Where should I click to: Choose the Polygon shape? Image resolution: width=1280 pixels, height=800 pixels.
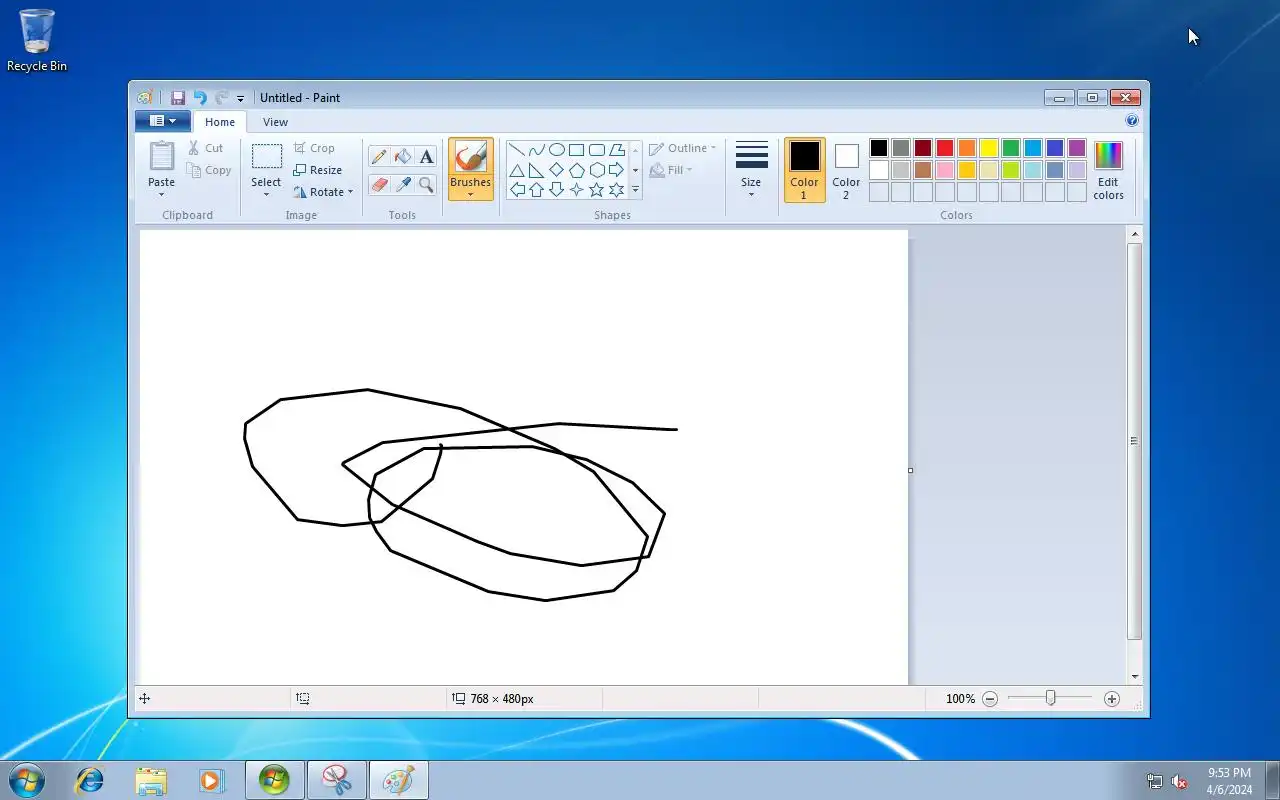point(617,150)
